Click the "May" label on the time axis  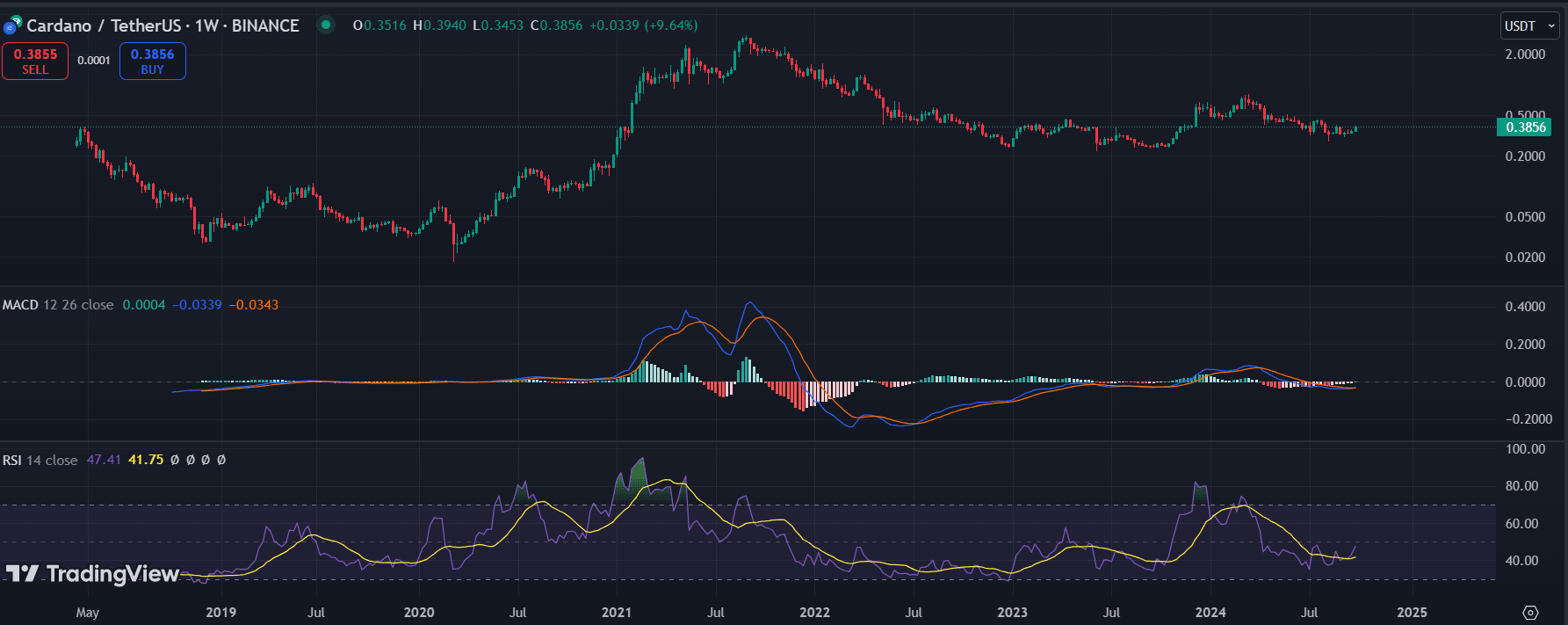(88, 613)
